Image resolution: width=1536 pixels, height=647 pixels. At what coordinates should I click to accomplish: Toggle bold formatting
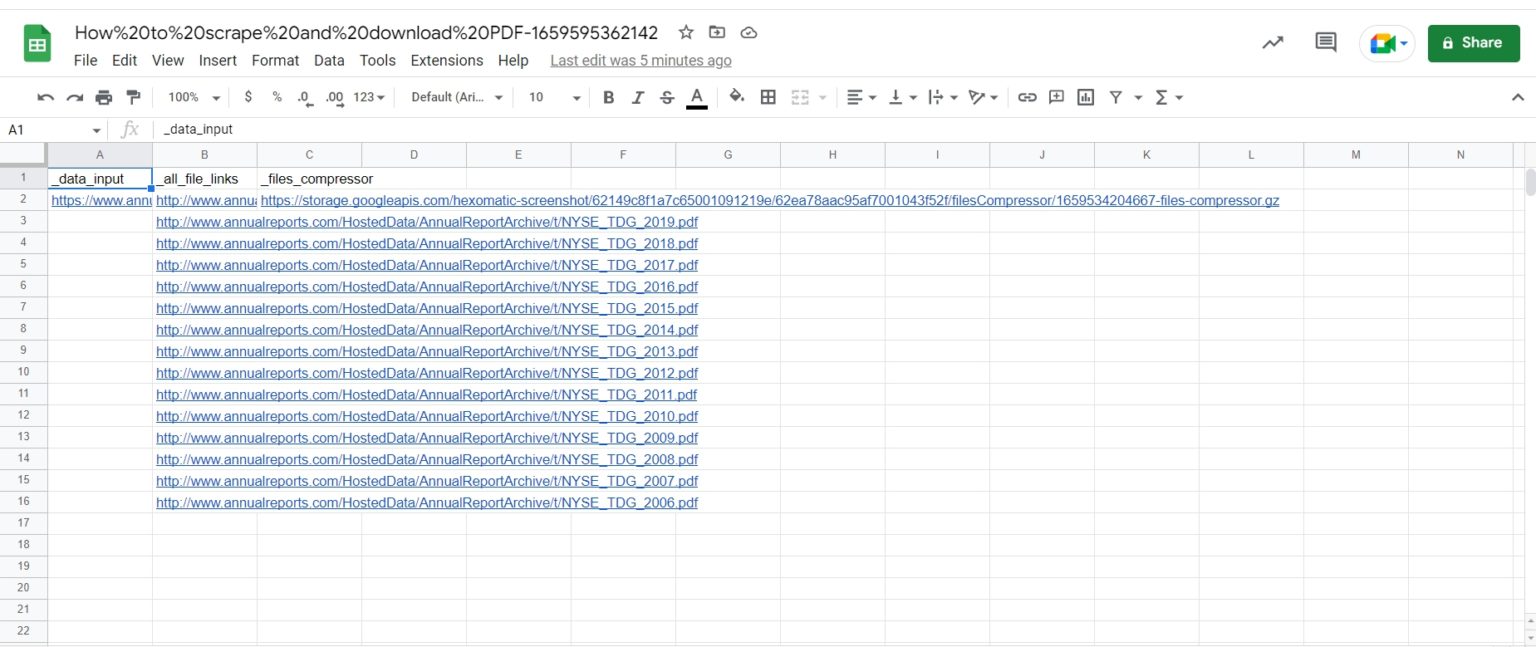coord(608,97)
